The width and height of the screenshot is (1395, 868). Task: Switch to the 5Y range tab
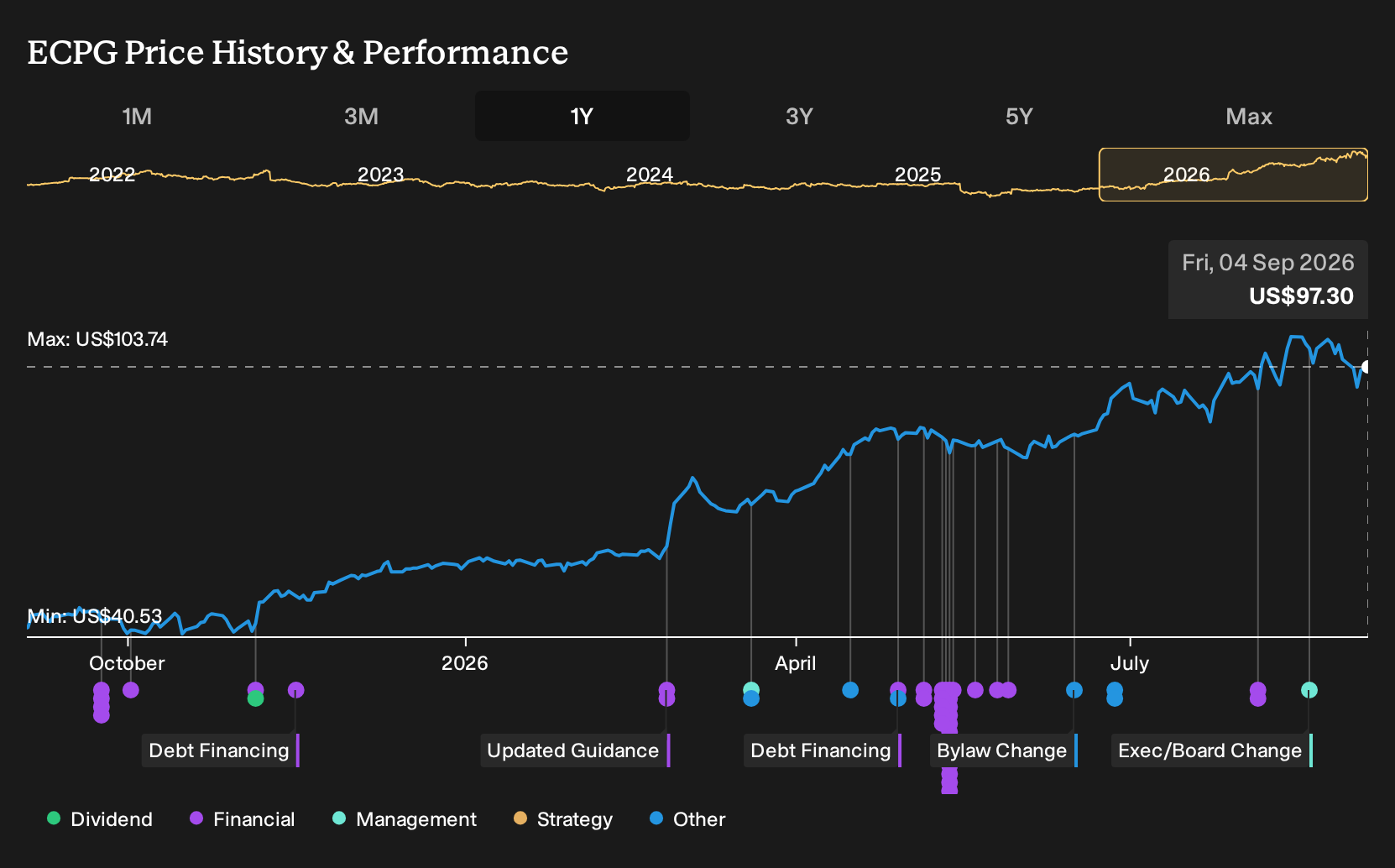1019,116
